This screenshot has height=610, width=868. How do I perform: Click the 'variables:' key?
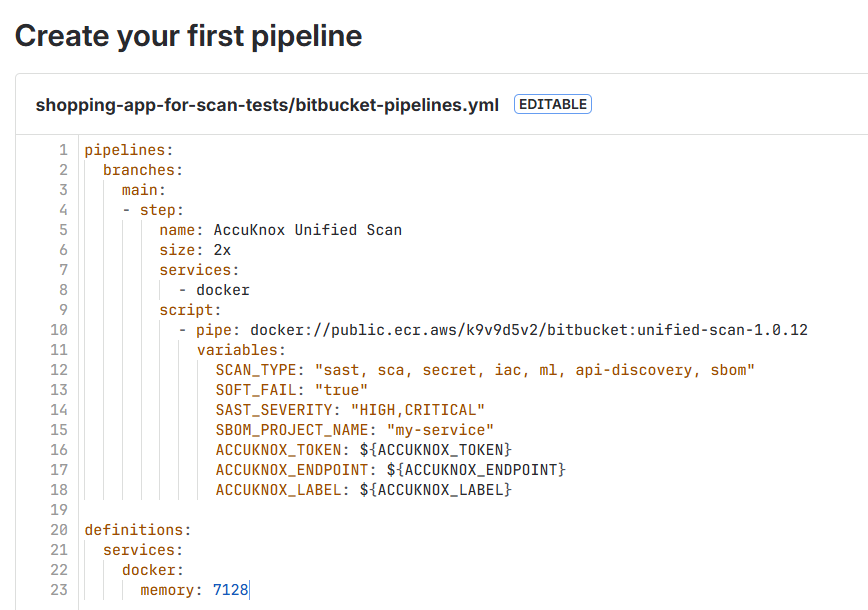click(241, 350)
